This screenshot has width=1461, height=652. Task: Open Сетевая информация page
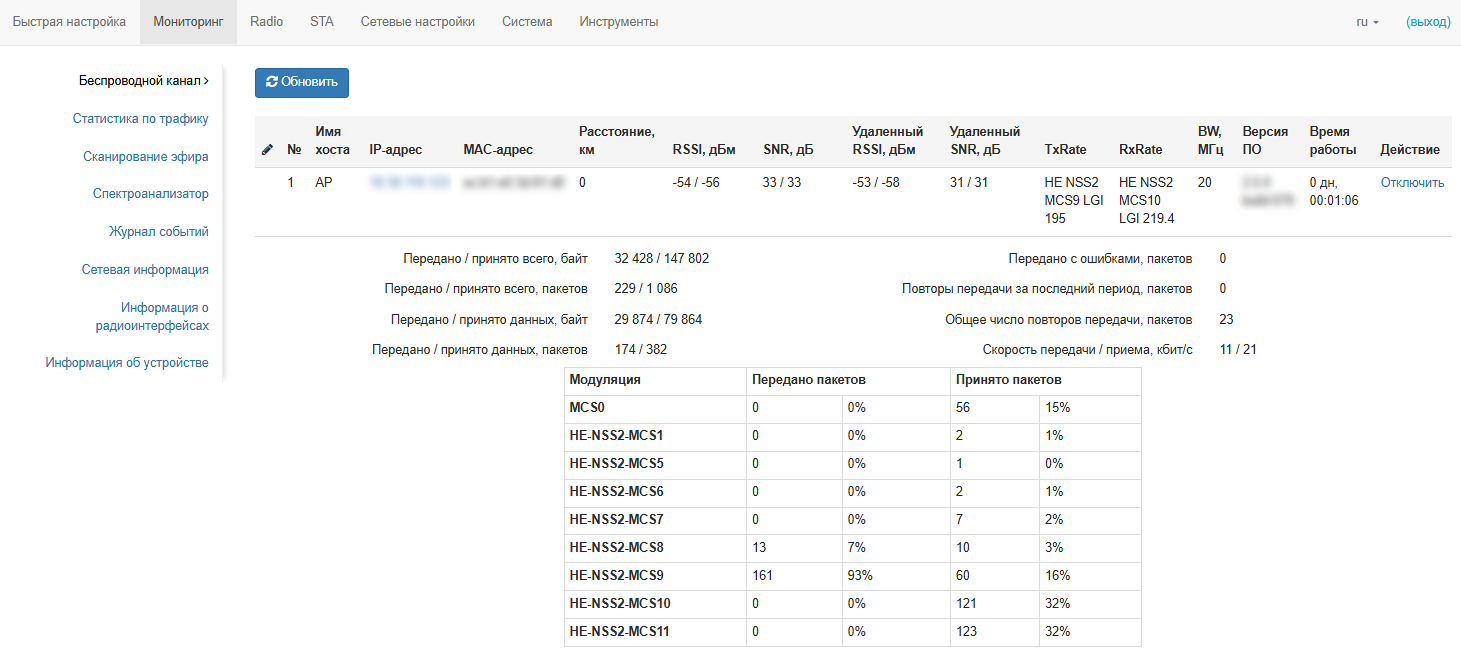click(x=145, y=270)
